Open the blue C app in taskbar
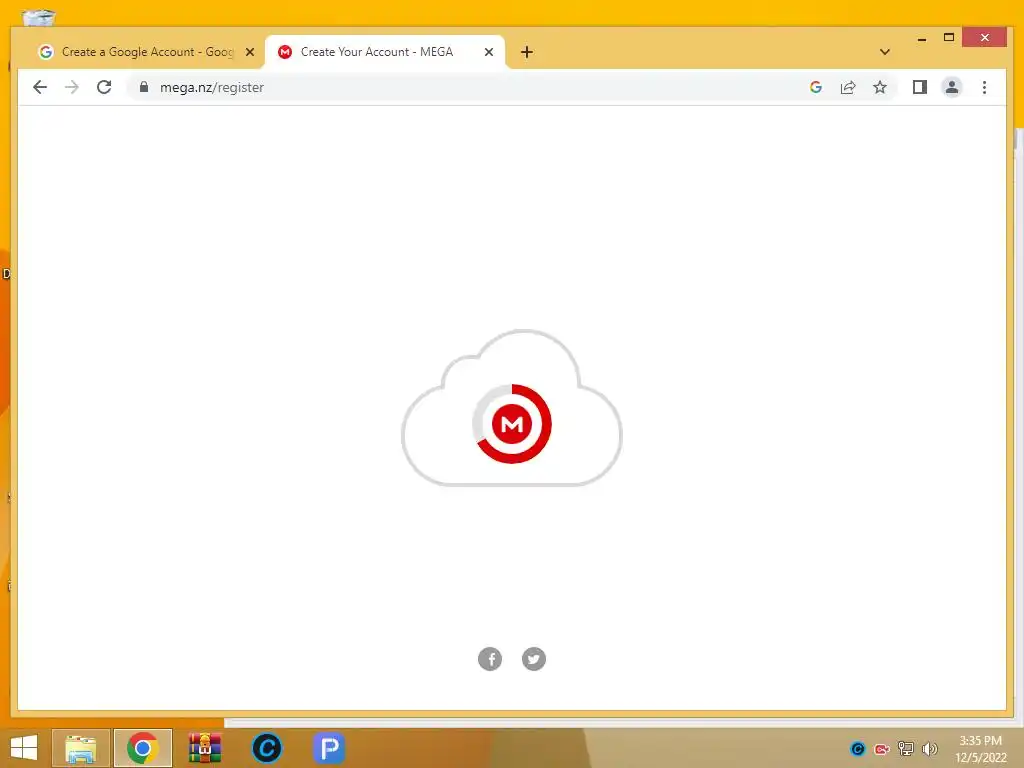Image resolution: width=1024 pixels, height=768 pixels. (266, 748)
